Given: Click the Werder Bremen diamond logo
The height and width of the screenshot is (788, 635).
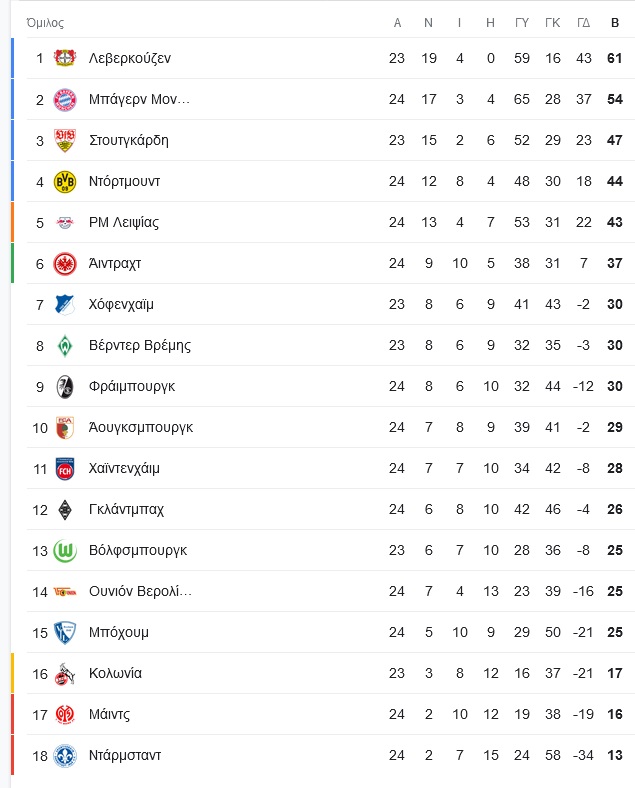Looking at the screenshot, I should (65, 346).
